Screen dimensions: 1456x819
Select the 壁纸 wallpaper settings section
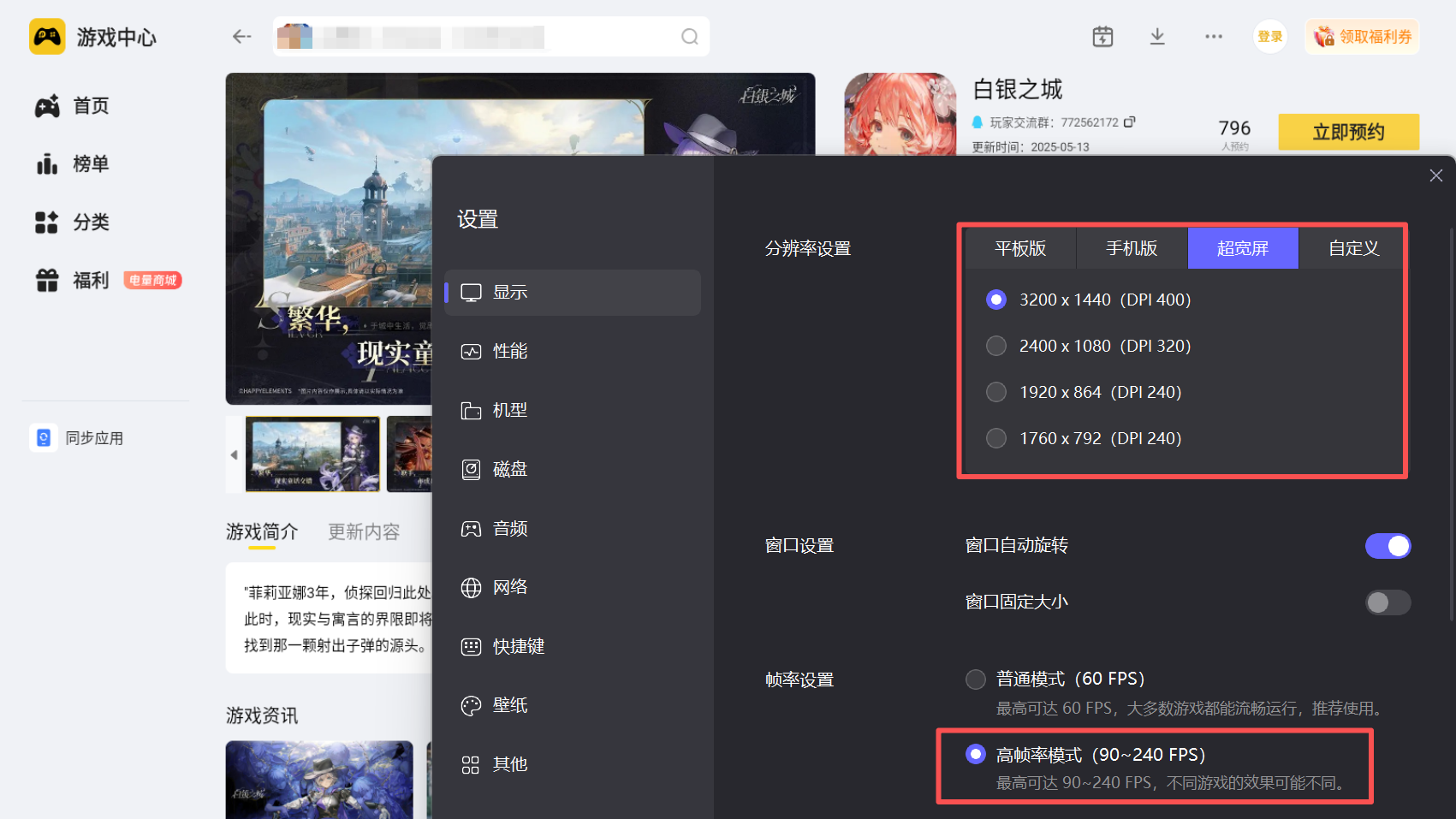(x=573, y=706)
